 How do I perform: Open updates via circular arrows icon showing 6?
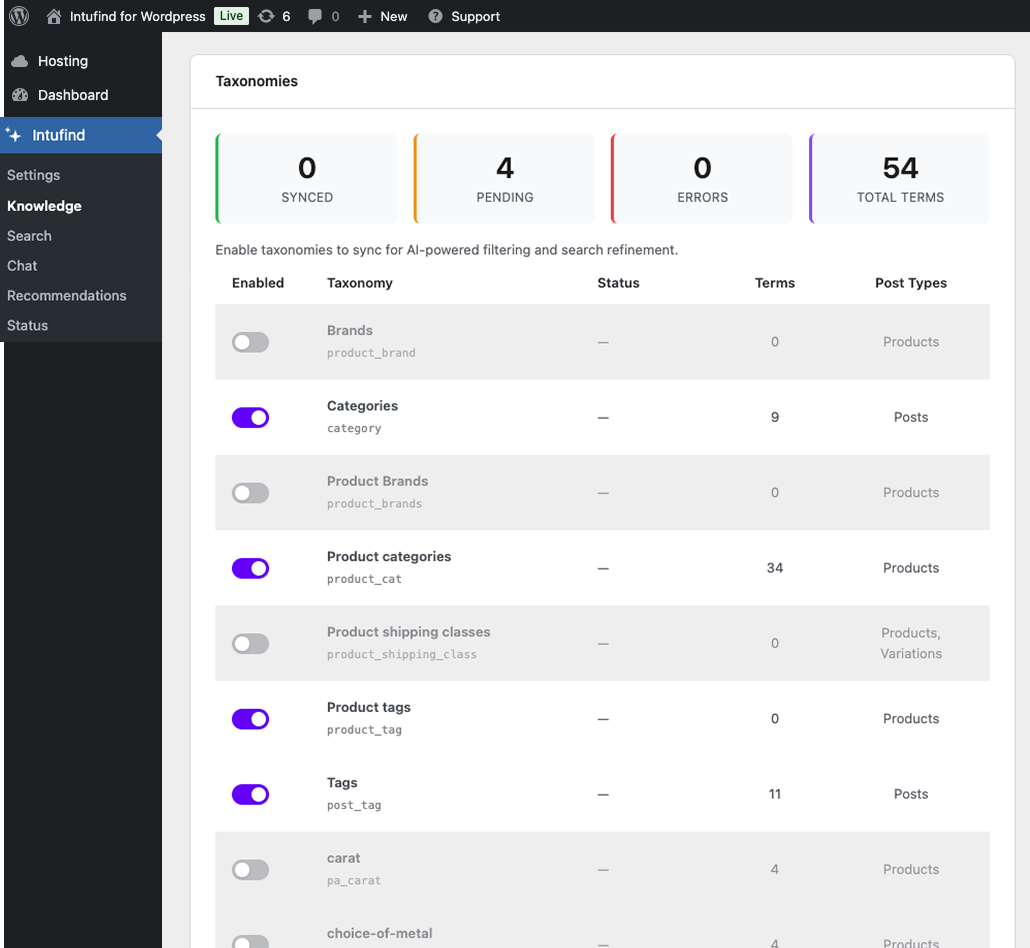point(269,16)
